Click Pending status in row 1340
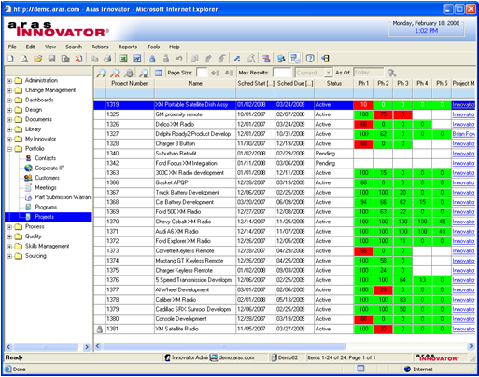479x377 pixels. [325, 153]
